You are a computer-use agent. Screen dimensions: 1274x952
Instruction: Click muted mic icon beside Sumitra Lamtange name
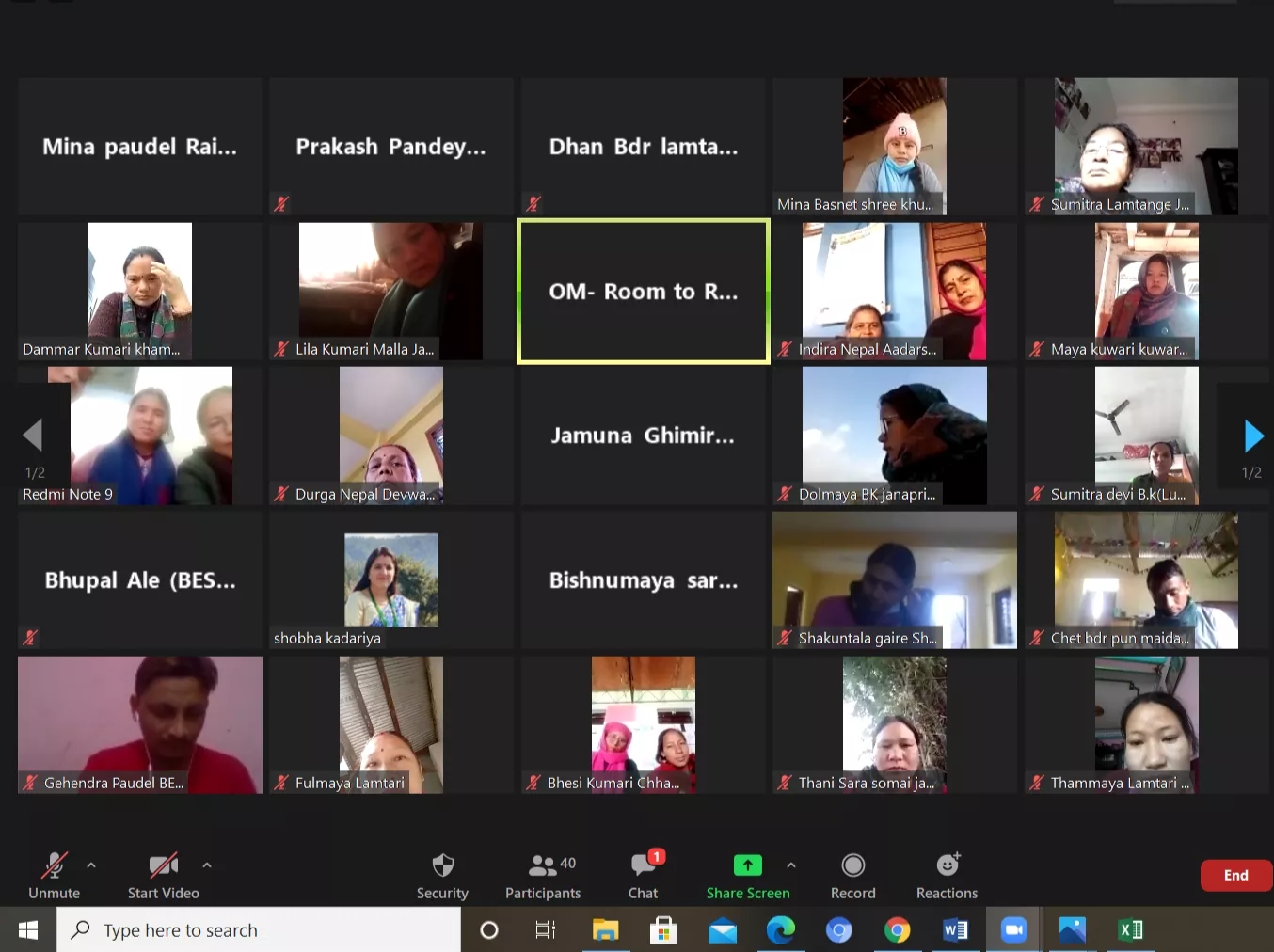(1037, 203)
